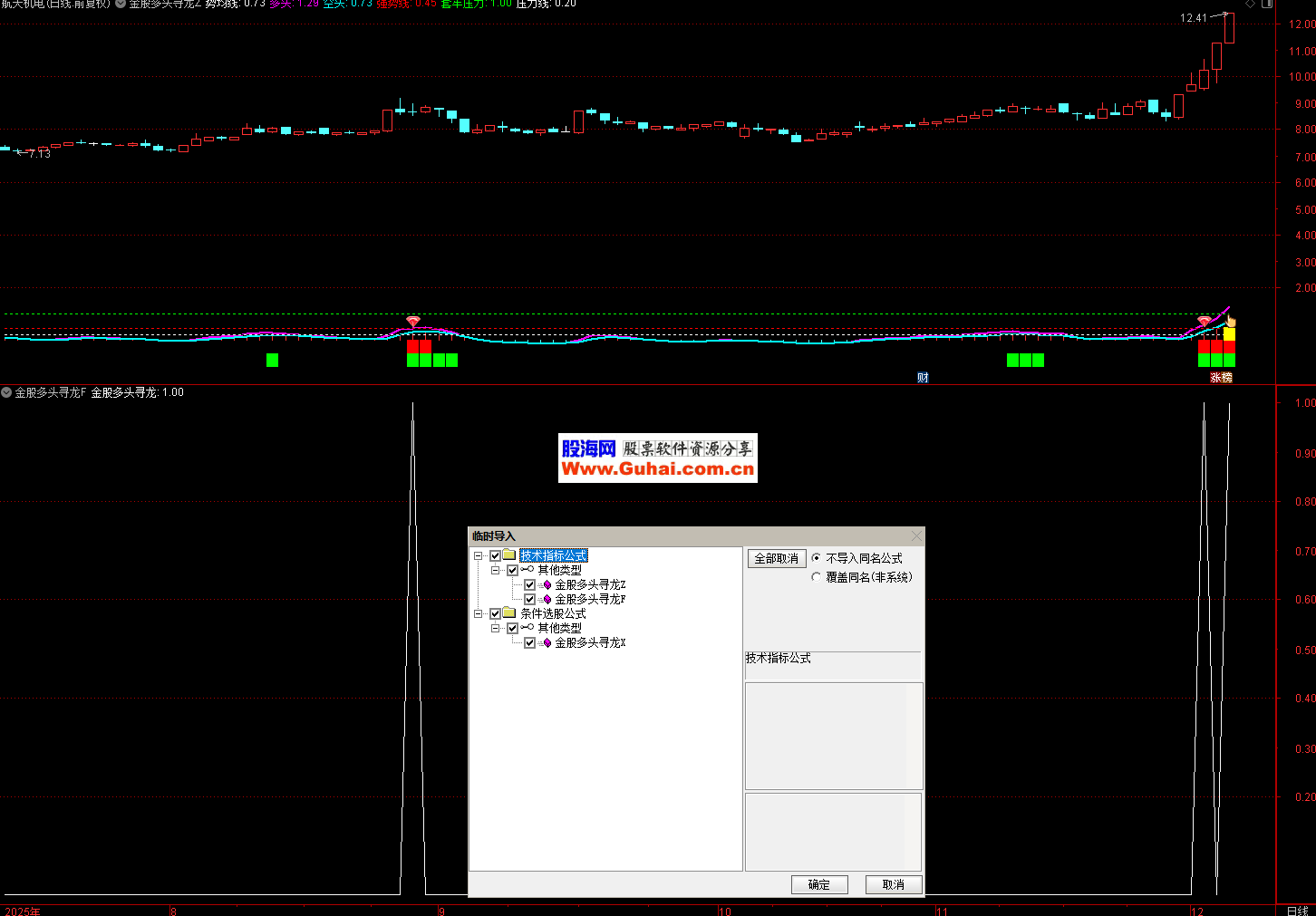This screenshot has height=916, width=1316.
Task: Click the red gem signal icon near September
Action: point(413,322)
